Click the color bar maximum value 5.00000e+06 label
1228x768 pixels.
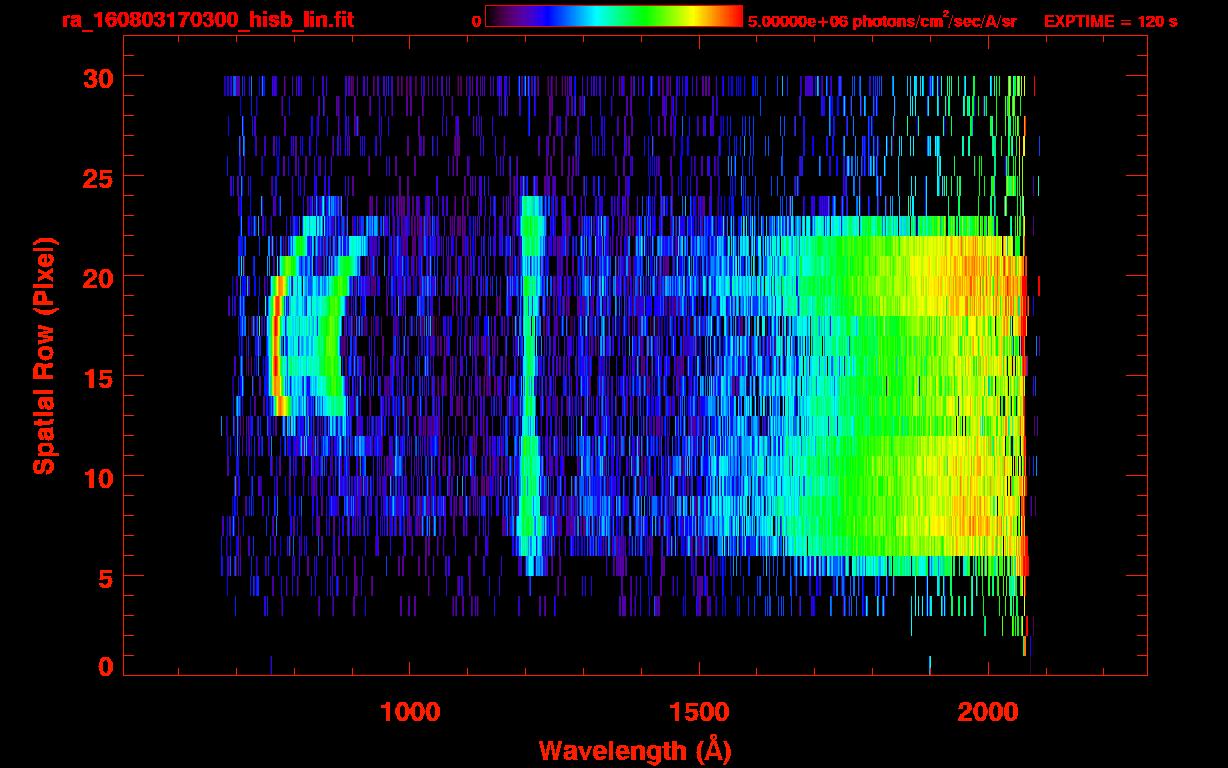click(x=793, y=21)
